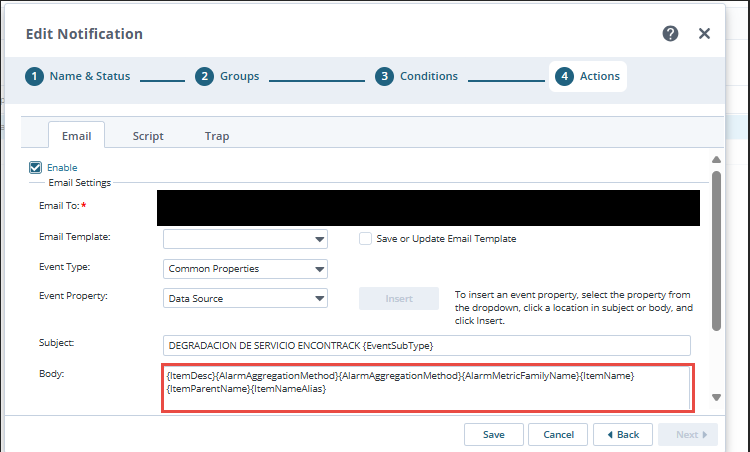
Task: Click the scroll down arrow
Action: click(716, 397)
